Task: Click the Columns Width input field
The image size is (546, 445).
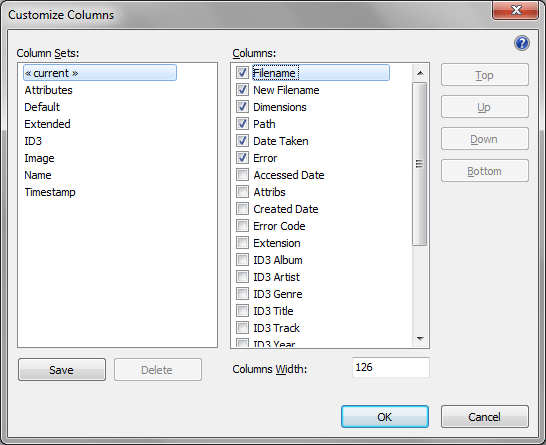Action: (x=391, y=367)
